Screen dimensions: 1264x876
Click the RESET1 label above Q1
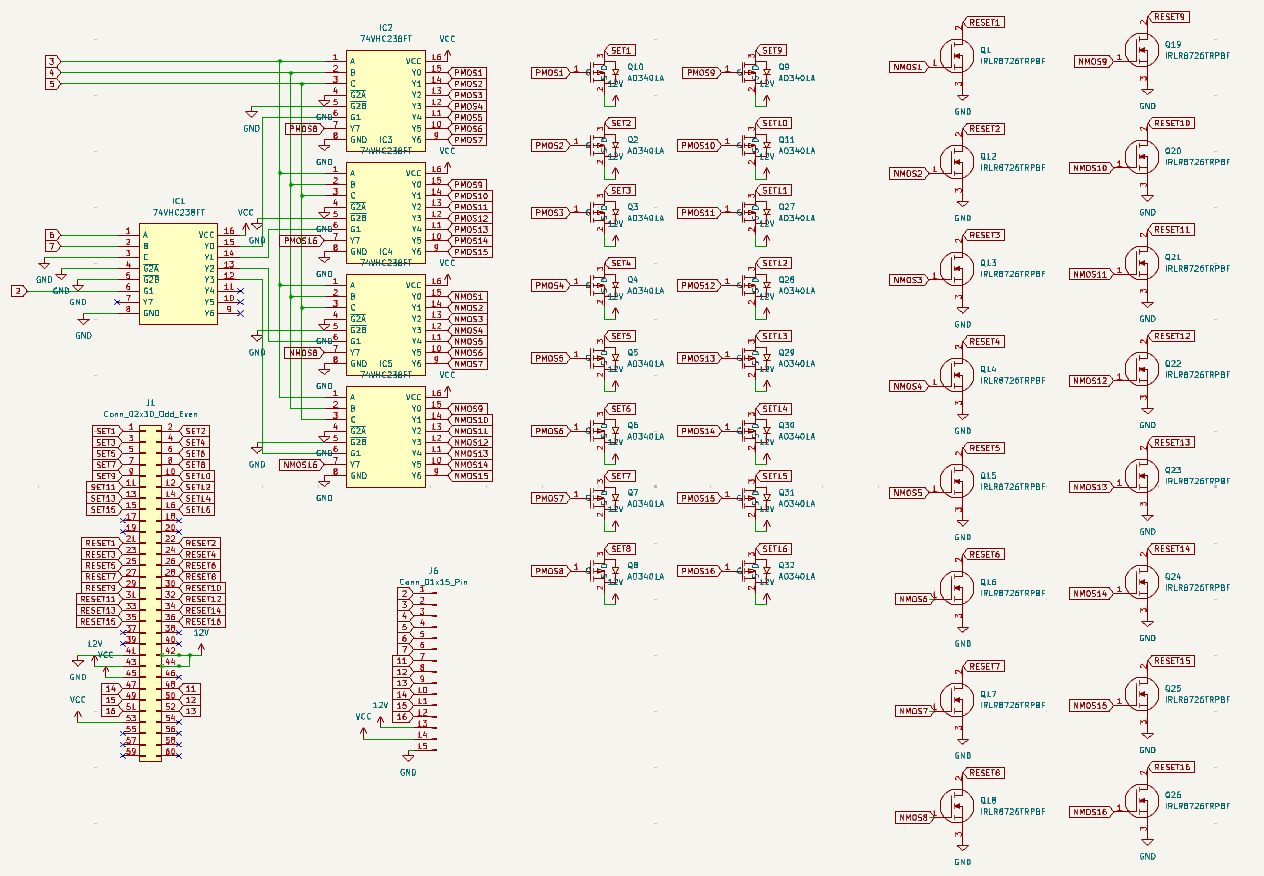(985, 22)
